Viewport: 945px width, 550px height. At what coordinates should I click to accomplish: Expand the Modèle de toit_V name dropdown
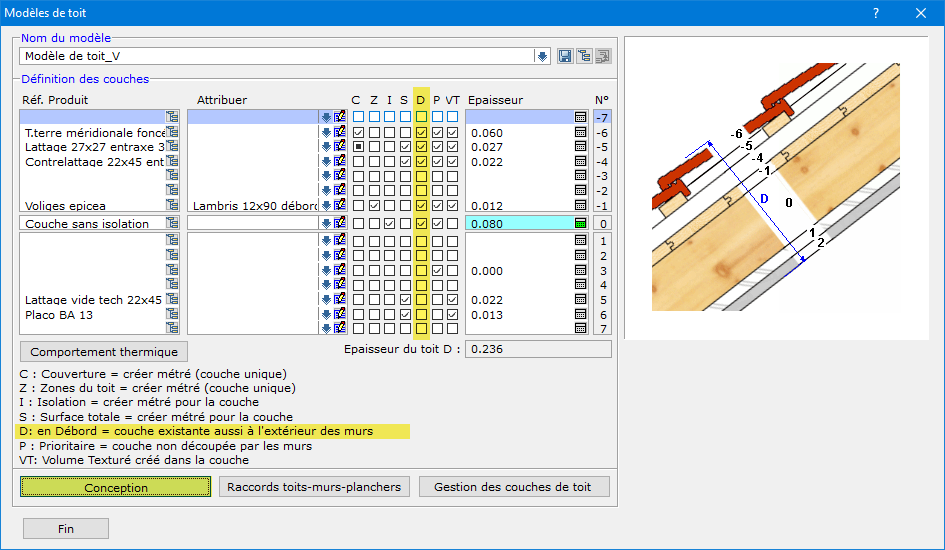click(x=542, y=57)
